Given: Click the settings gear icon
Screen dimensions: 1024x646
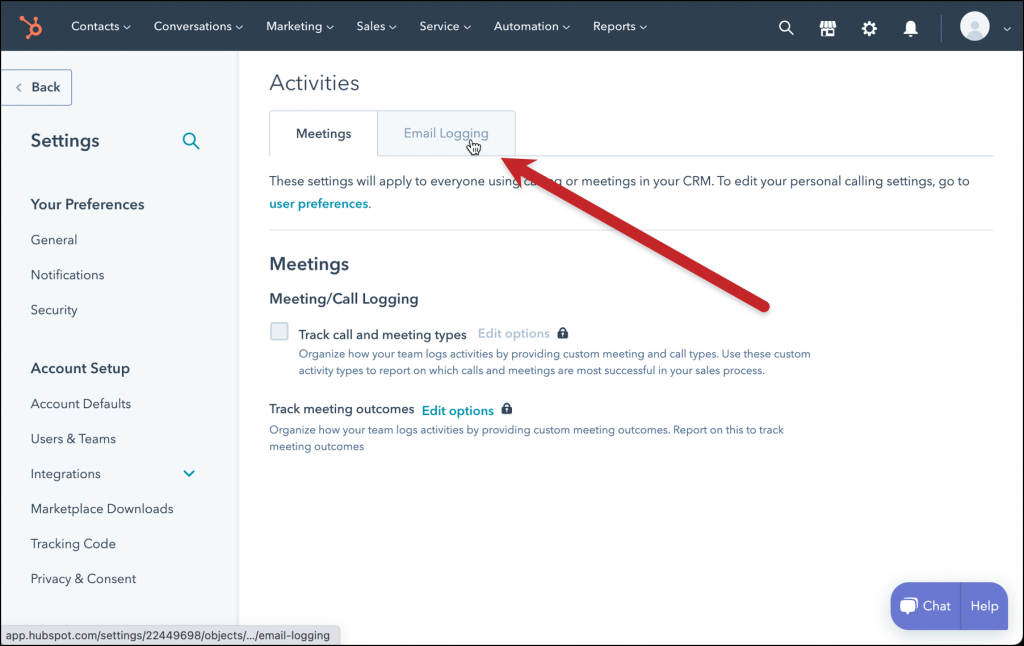Looking at the screenshot, I should pos(869,28).
